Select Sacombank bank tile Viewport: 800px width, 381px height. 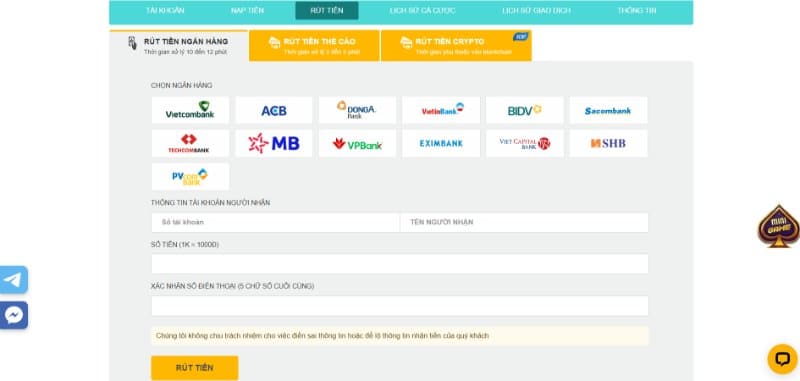coord(608,110)
